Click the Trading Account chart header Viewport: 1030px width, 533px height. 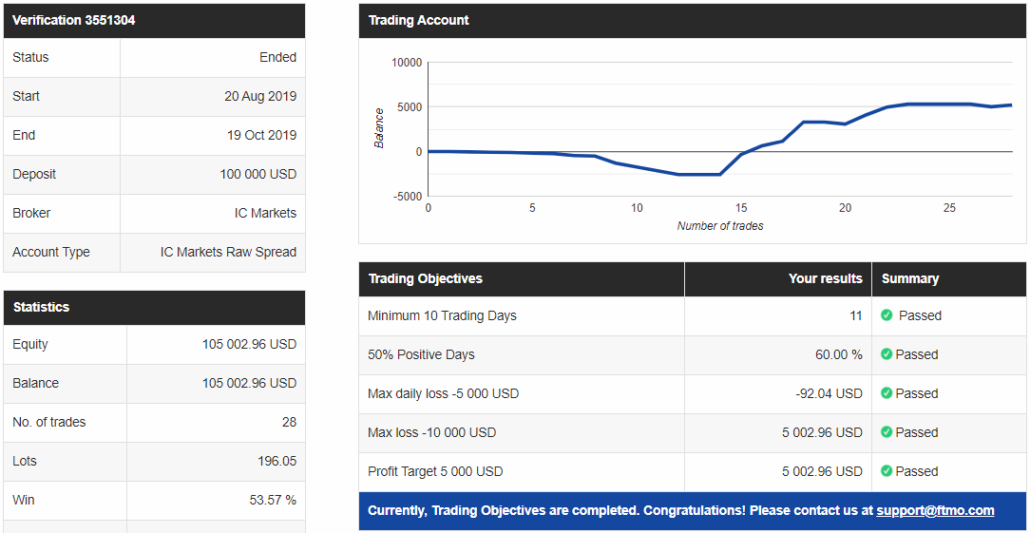pos(692,20)
